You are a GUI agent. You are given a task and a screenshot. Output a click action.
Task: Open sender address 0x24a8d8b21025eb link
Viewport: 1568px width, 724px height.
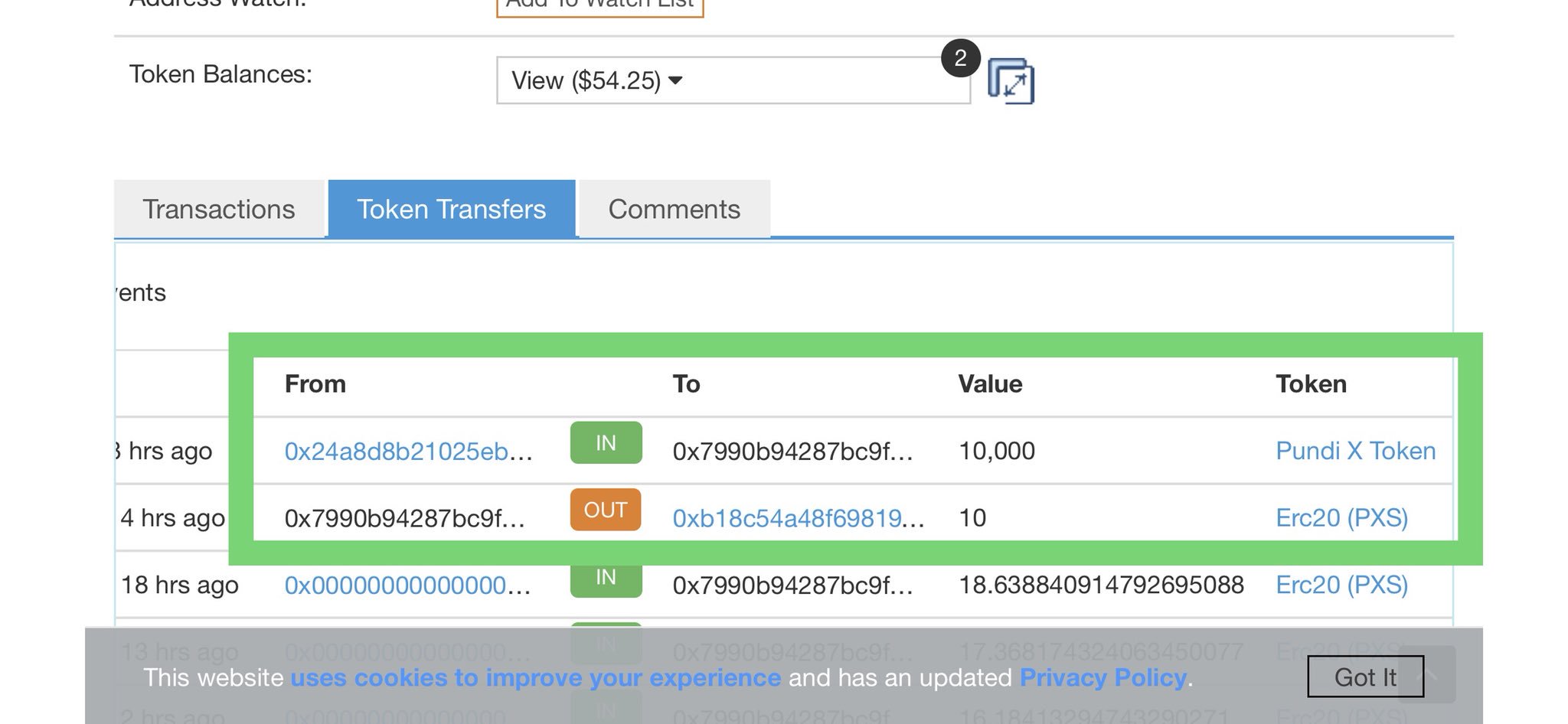[408, 451]
